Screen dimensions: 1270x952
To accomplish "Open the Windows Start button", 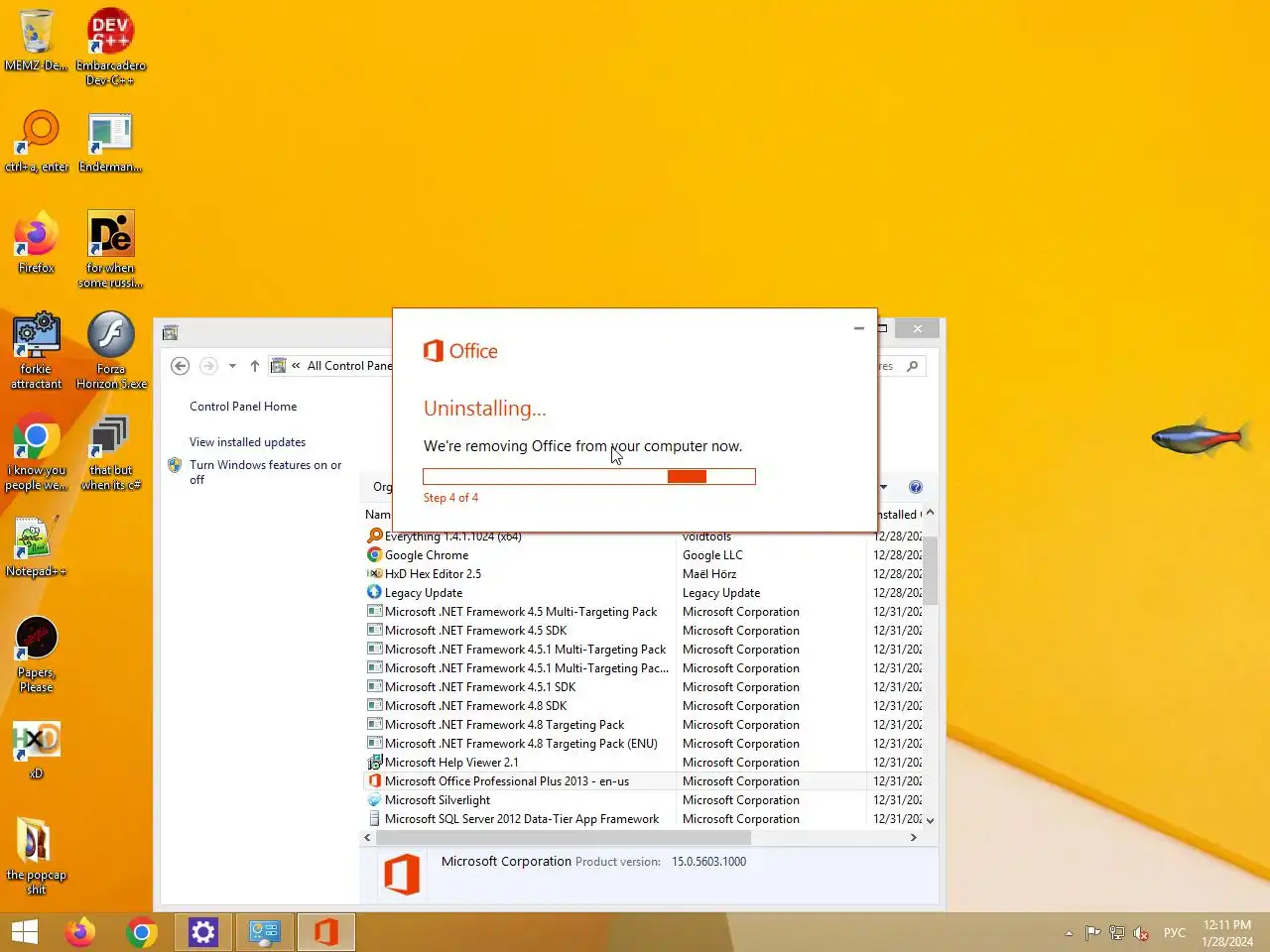I will click(24, 932).
